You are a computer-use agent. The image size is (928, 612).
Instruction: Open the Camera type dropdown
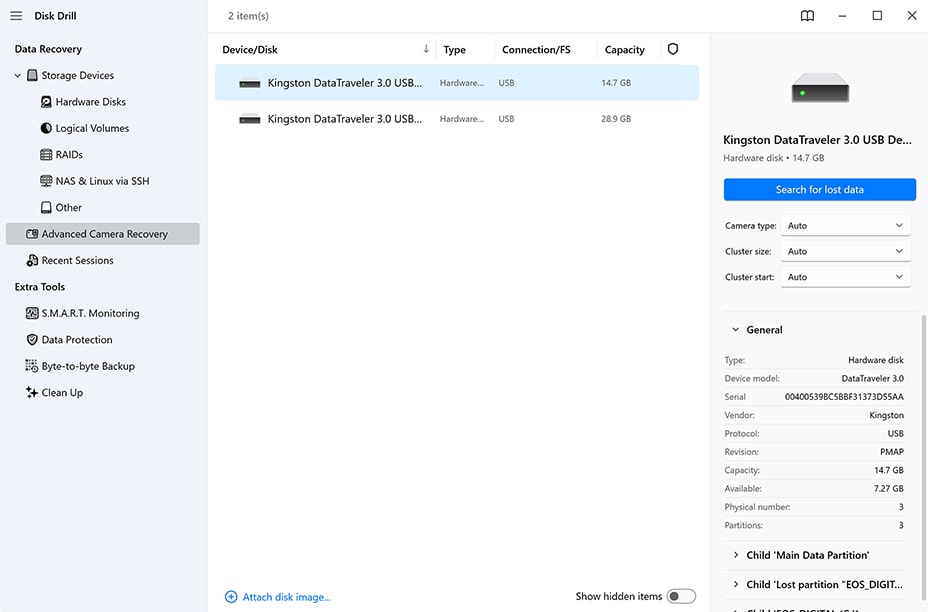[x=845, y=226]
